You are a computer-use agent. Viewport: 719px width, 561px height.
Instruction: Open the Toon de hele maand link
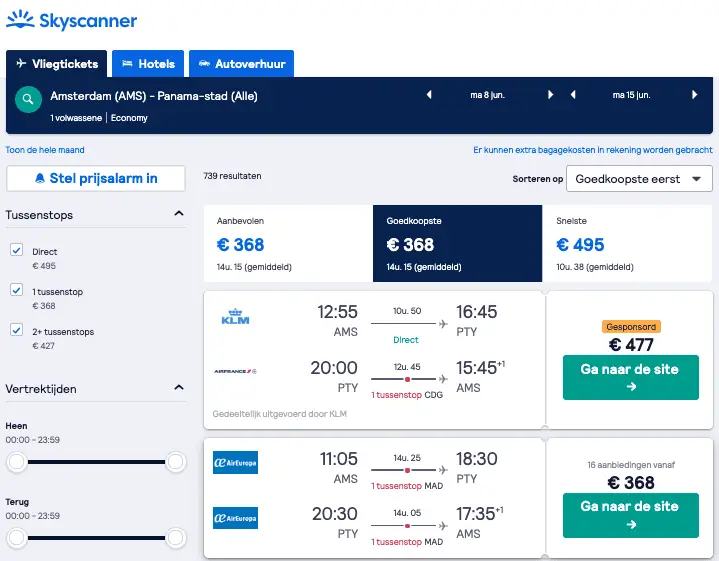(45, 150)
